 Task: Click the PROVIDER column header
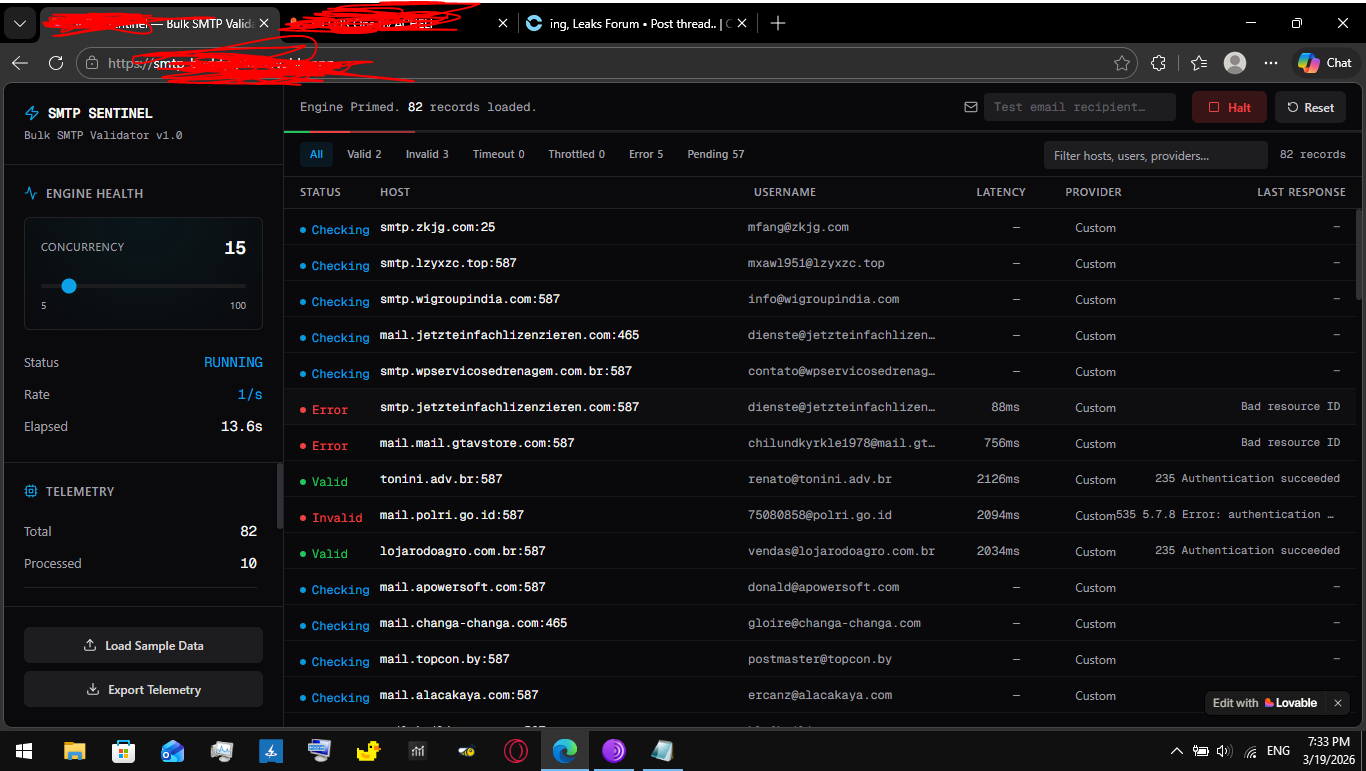1093,192
